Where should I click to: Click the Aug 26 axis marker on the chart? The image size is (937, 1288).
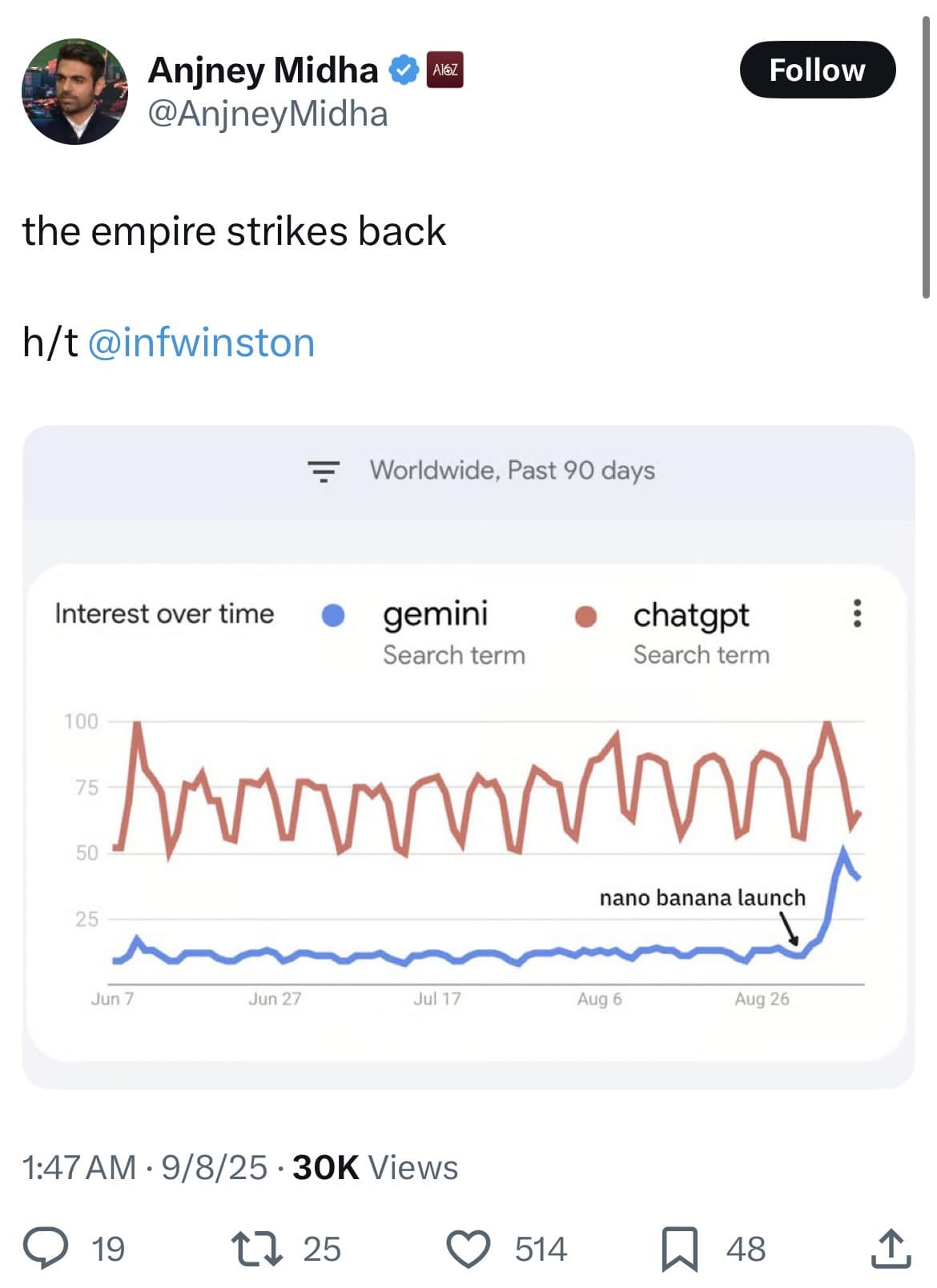(x=761, y=997)
